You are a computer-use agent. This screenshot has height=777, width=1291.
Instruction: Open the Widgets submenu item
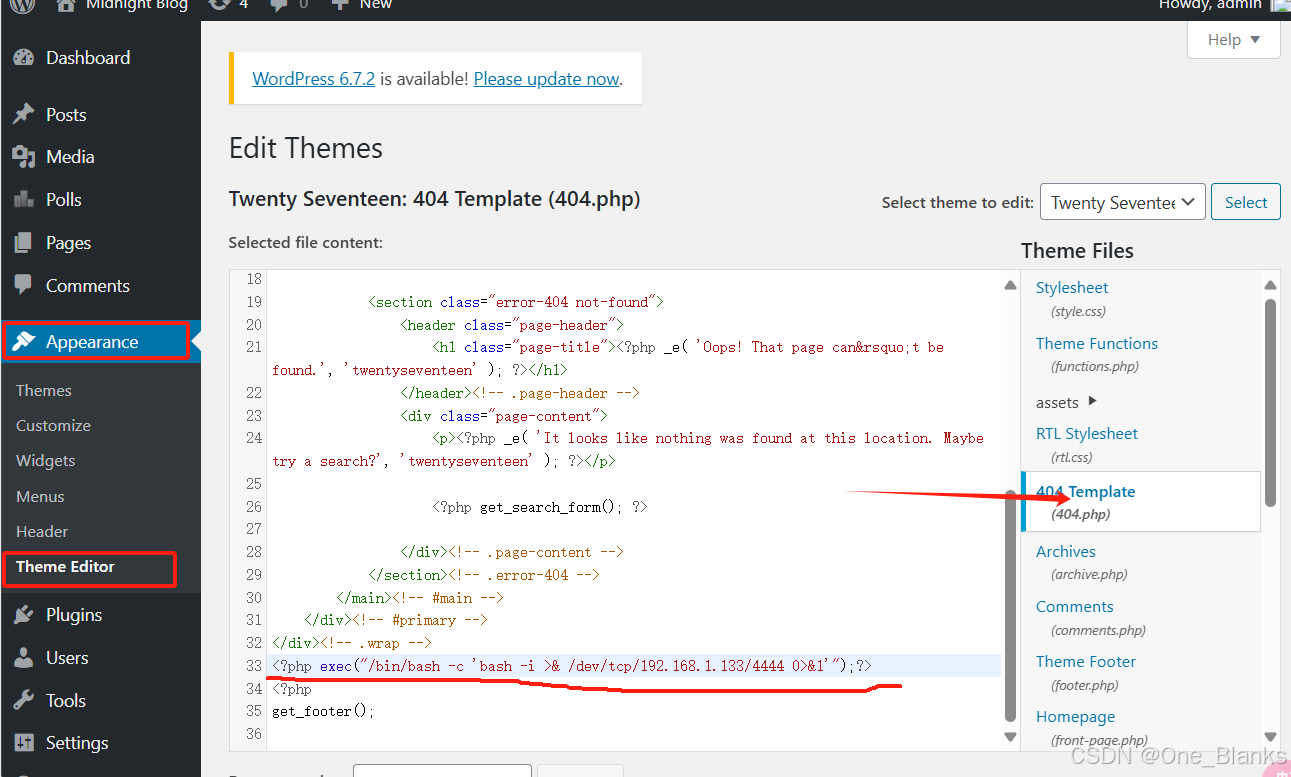[45, 461]
